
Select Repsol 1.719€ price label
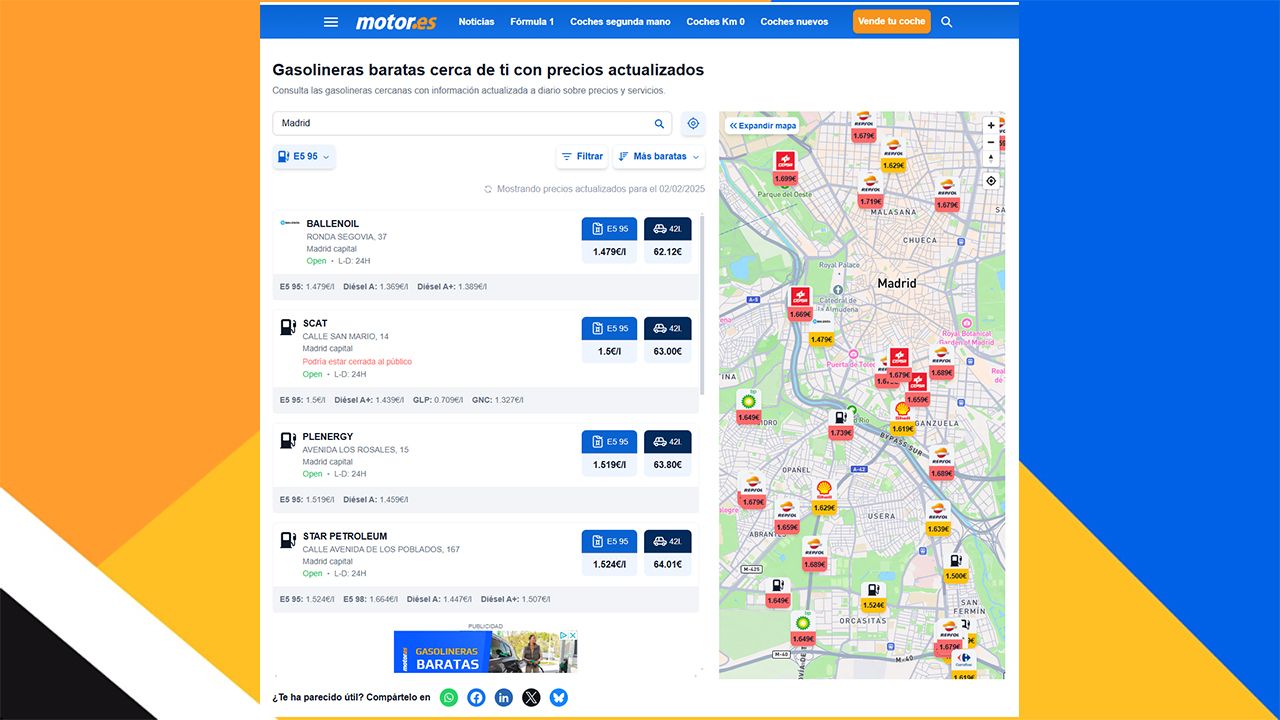click(x=870, y=202)
